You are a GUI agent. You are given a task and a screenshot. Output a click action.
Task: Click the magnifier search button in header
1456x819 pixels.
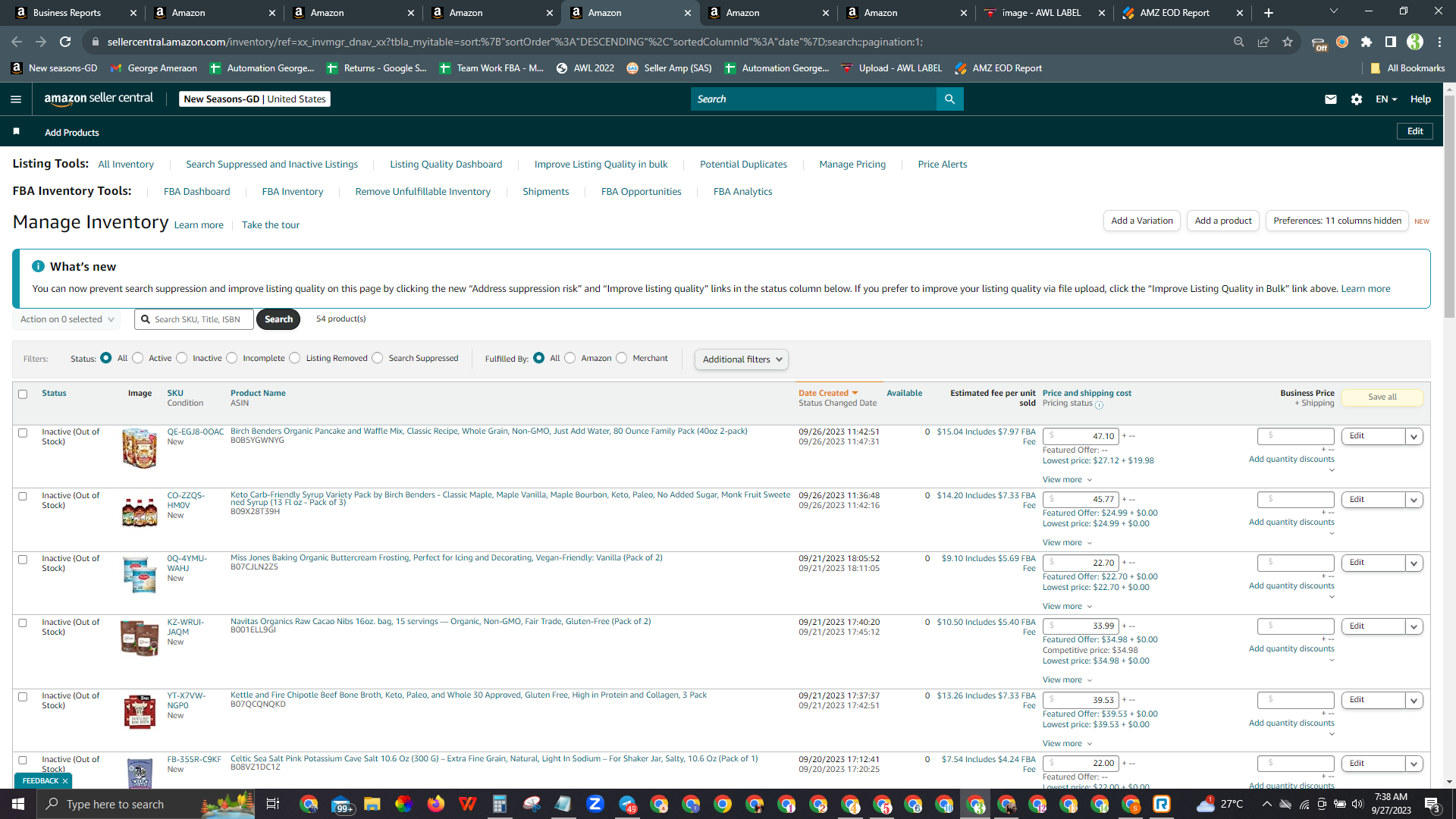click(x=949, y=99)
